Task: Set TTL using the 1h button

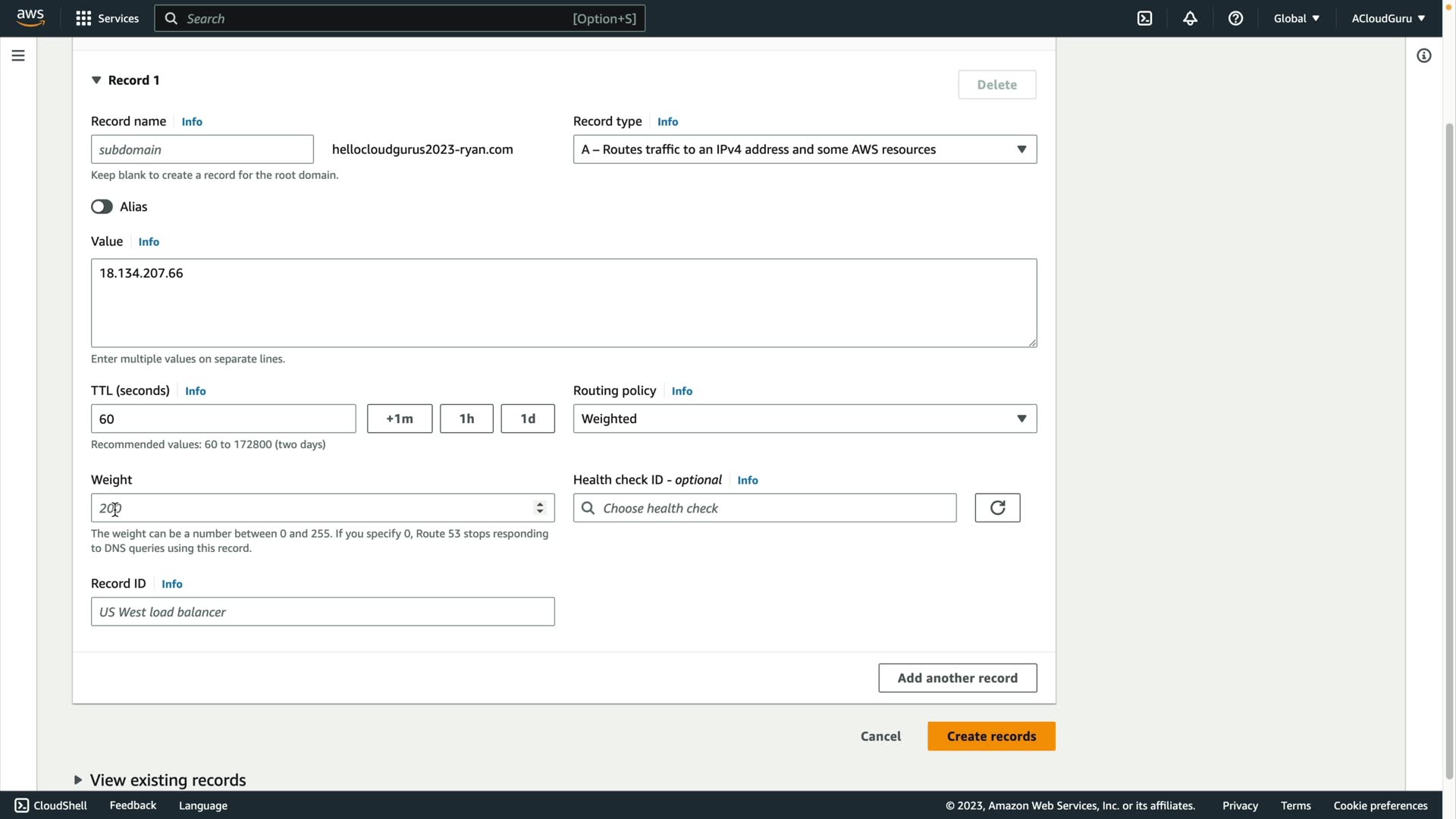Action: 466,419
